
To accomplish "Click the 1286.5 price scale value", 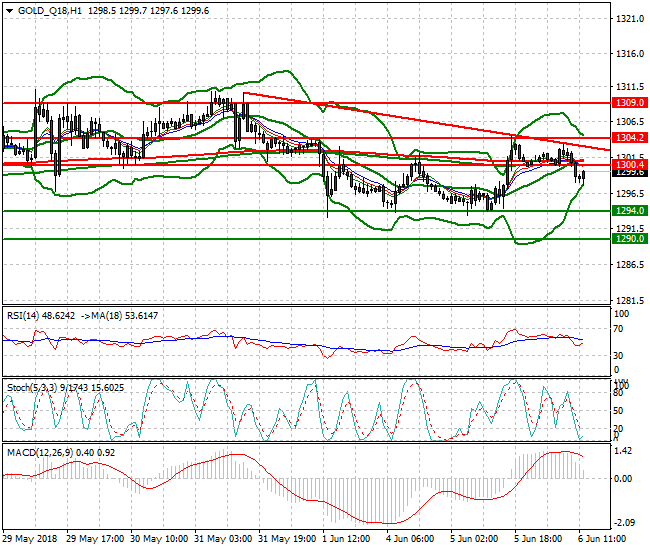I will pos(630,264).
